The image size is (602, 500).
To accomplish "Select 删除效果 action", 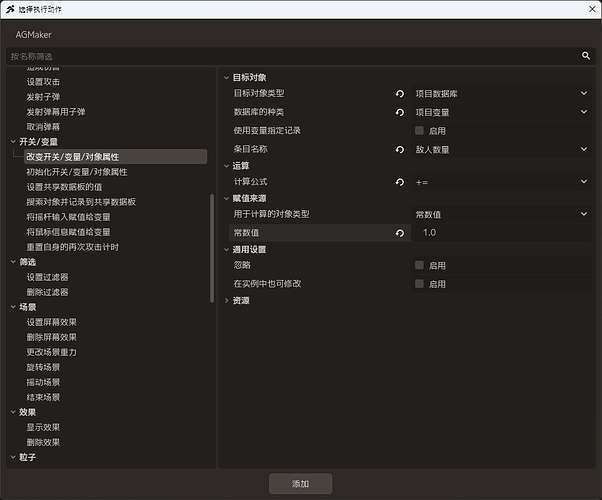I will 43,442.
